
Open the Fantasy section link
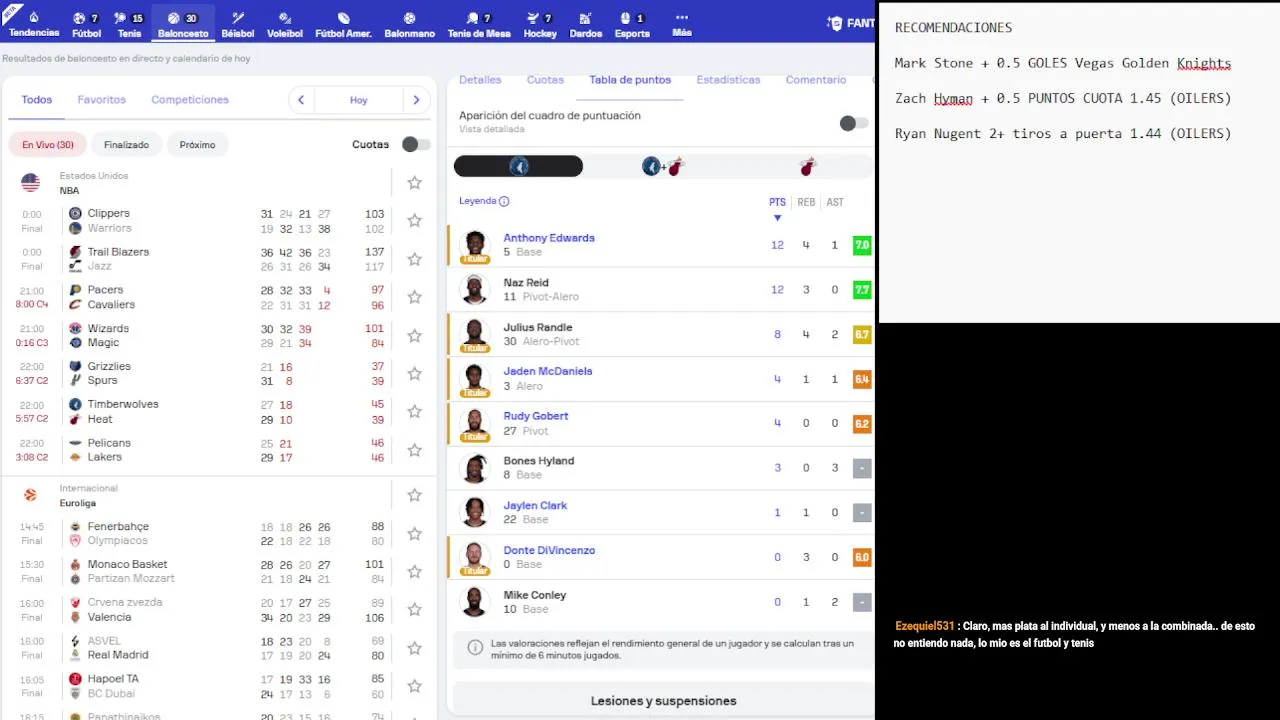point(850,23)
